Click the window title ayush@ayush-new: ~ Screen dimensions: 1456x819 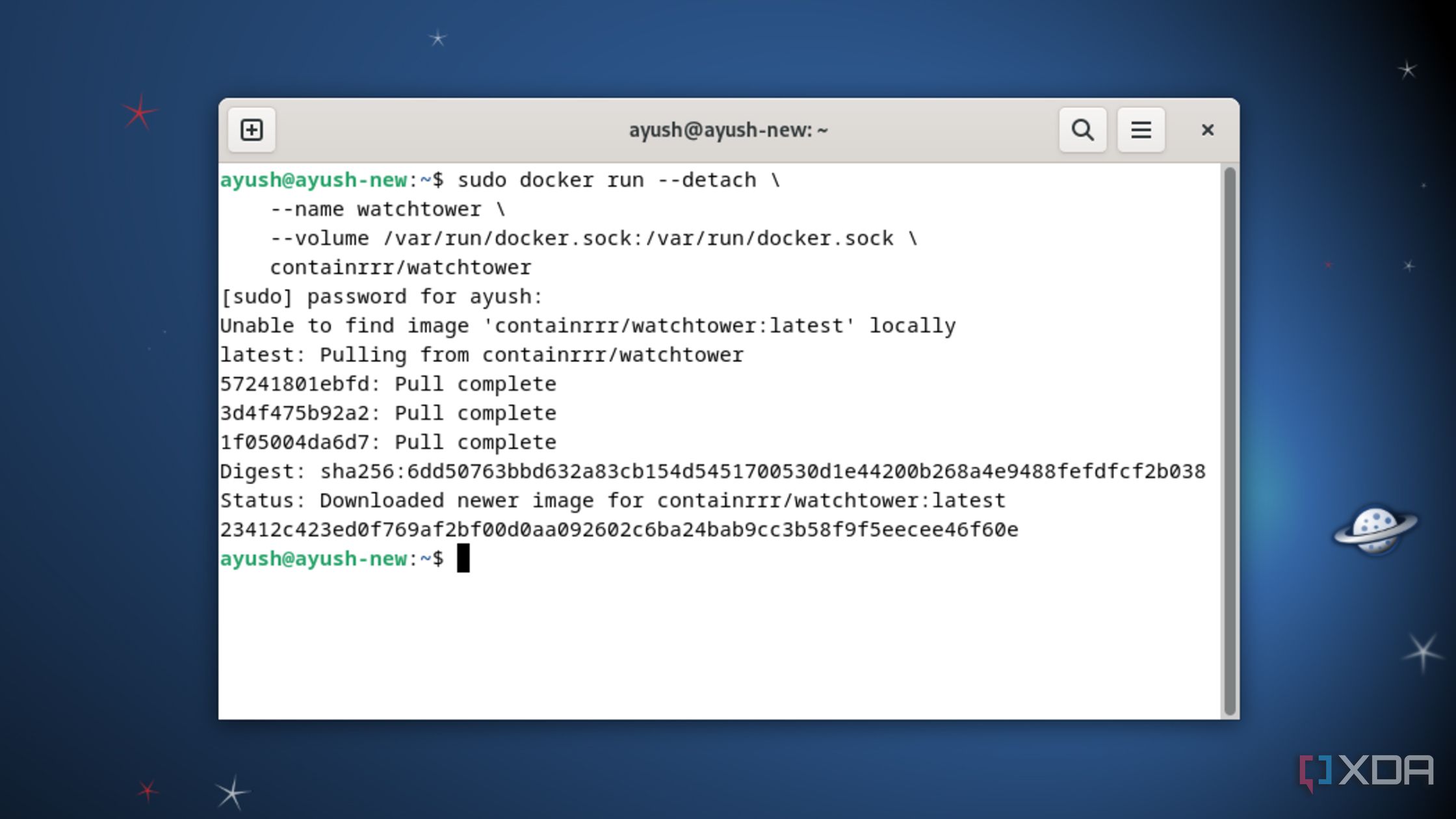pyautogui.click(x=728, y=130)
